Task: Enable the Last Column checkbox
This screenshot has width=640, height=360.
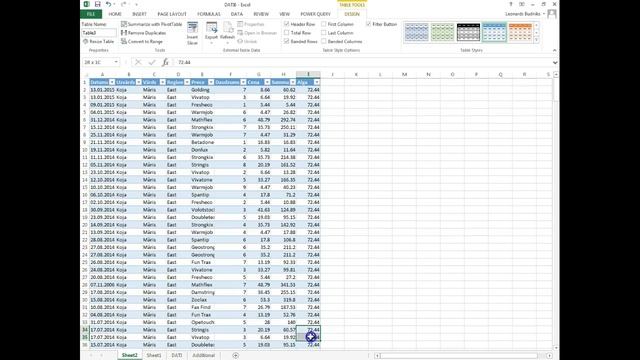Action: pyautogui.click(x=324, y=33)
